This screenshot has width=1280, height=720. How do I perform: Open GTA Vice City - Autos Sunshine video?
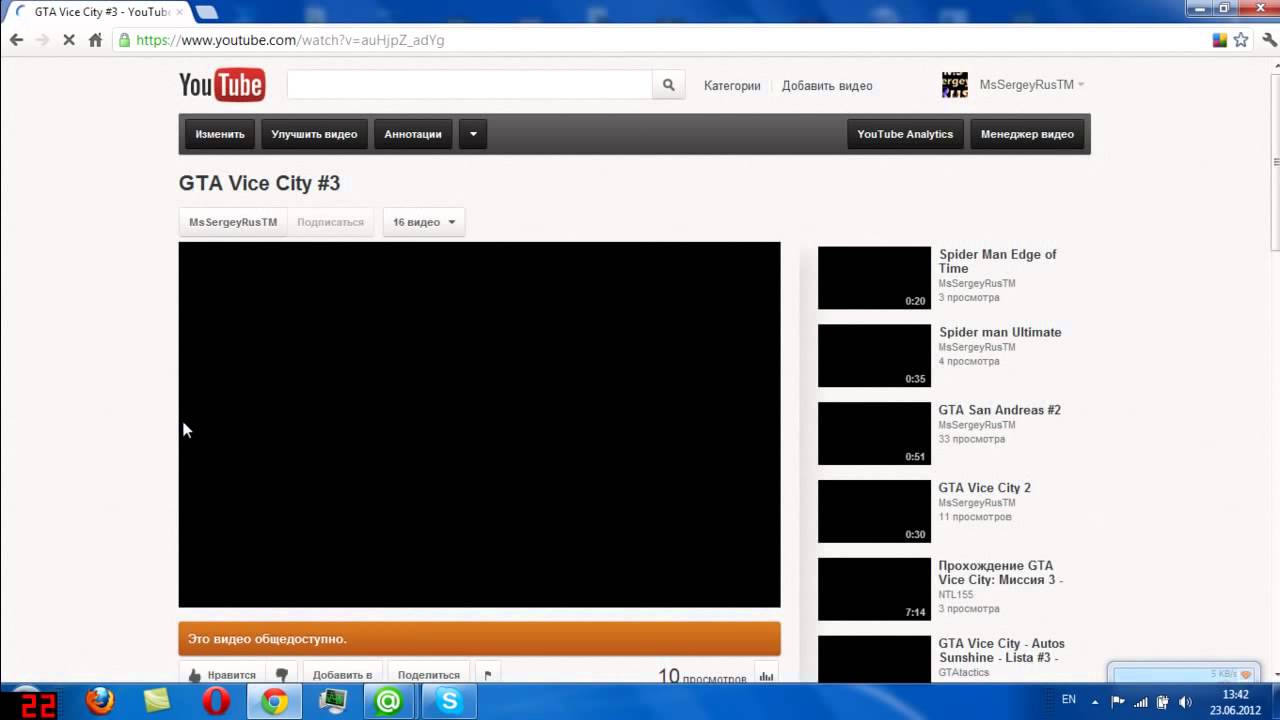1001,650
